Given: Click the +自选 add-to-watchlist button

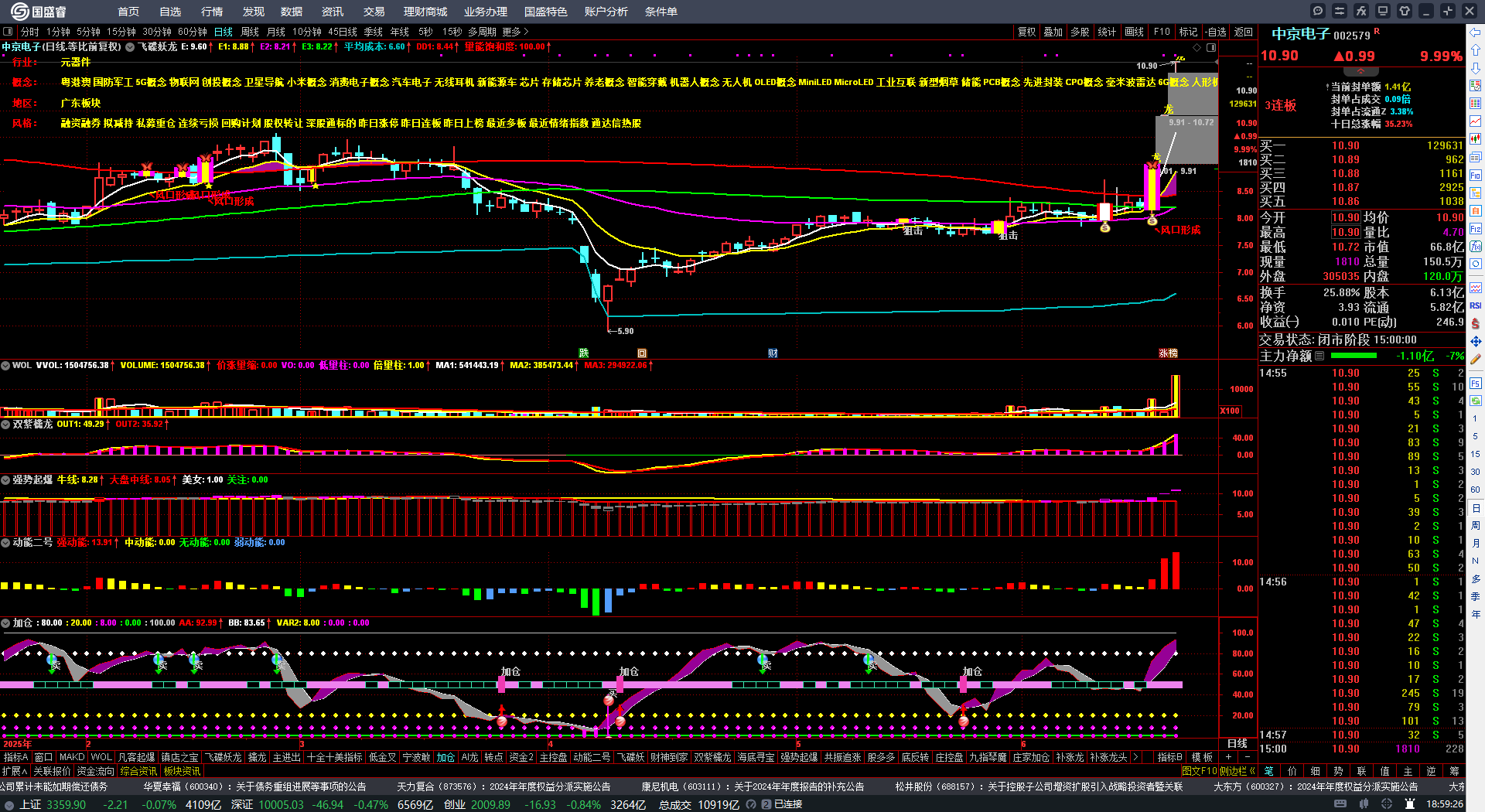Looking at the screenshot, I should point(1215,32).
